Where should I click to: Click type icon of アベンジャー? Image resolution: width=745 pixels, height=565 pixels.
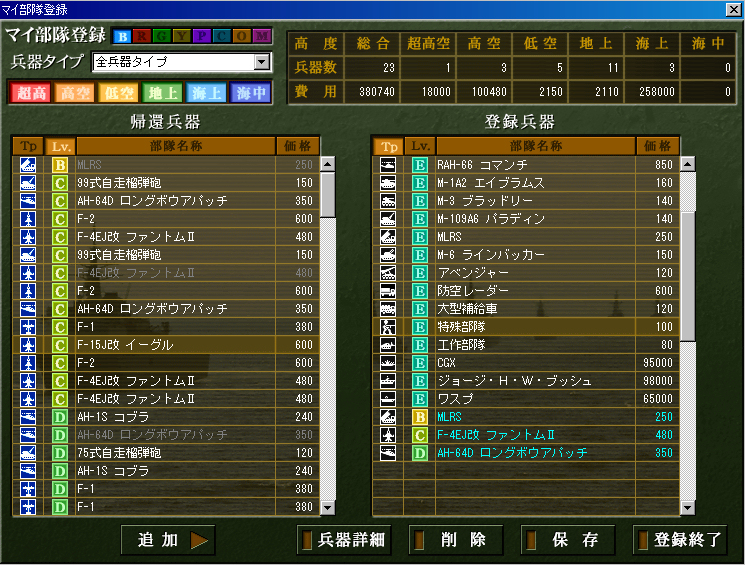tap(388, 273)
